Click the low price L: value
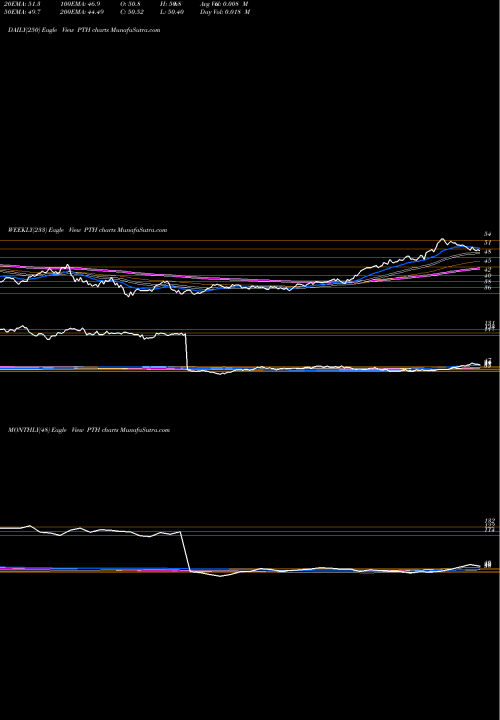The height and width of the screenshot is (720, 500). [173, 12]
